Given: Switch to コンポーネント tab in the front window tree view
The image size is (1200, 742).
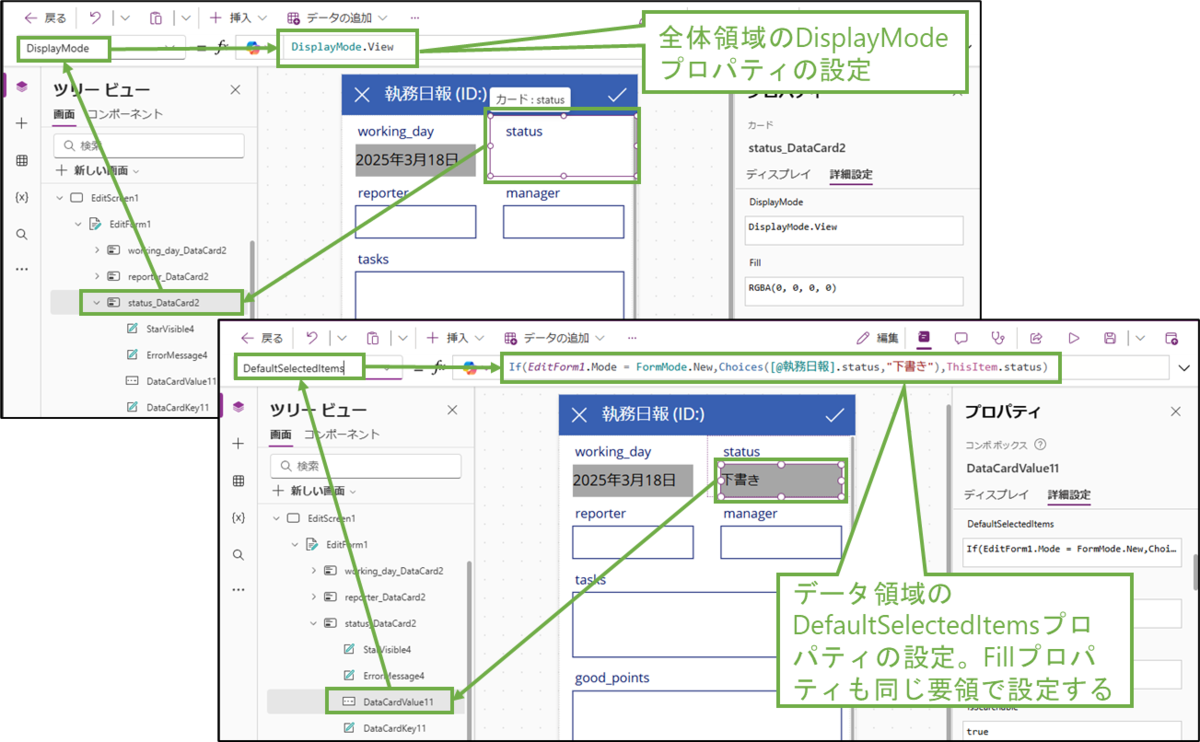Looking at the screenshot, I should [342, 434].
